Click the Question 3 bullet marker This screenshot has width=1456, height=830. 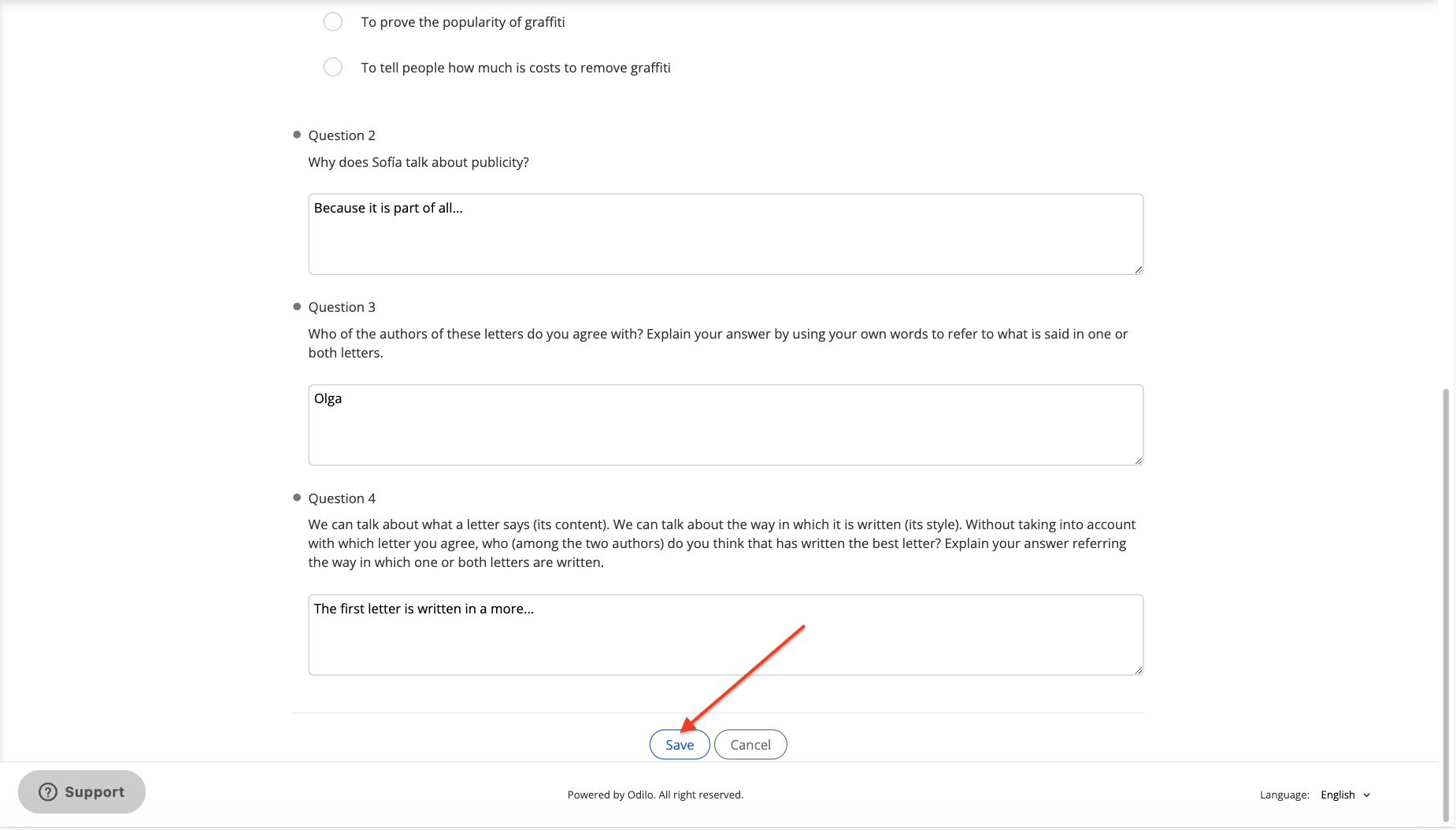click(x=297, y=306)
